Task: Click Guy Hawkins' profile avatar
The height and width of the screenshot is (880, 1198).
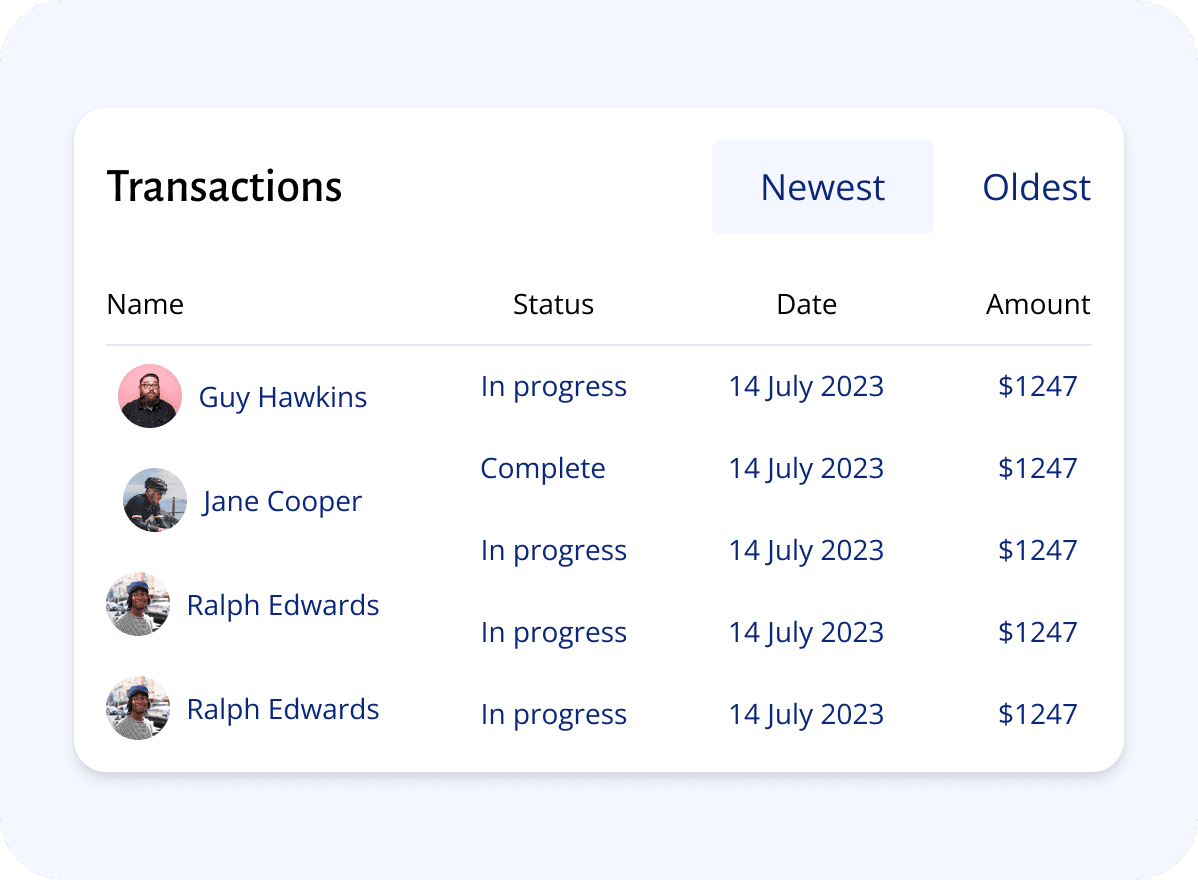Action: pyautogui.click(x=150, y=396)
